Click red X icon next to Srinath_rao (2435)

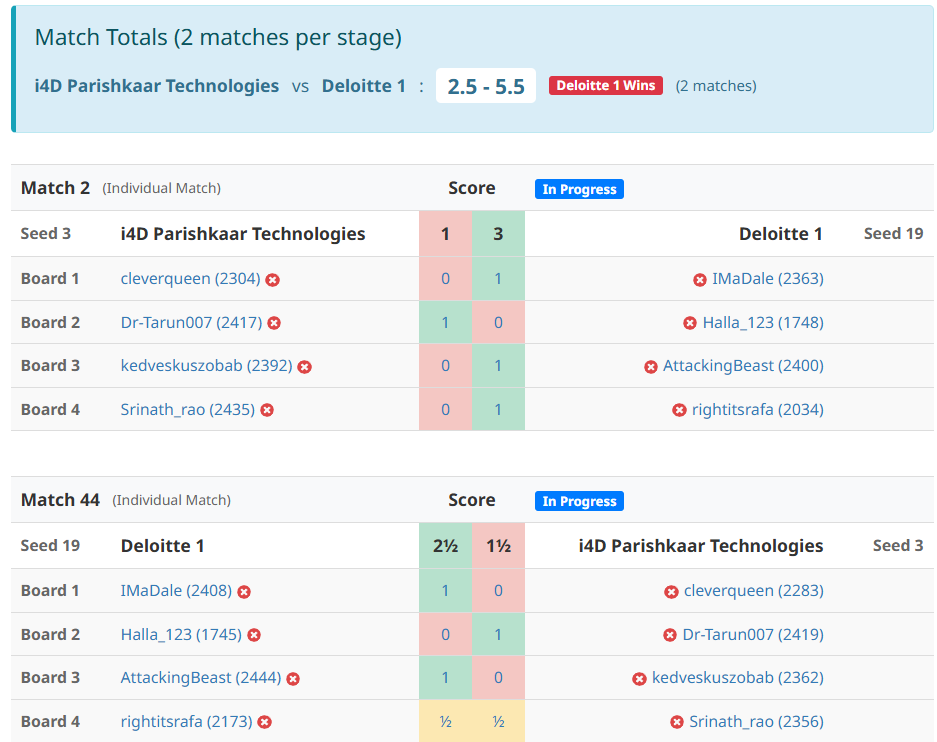267,410
